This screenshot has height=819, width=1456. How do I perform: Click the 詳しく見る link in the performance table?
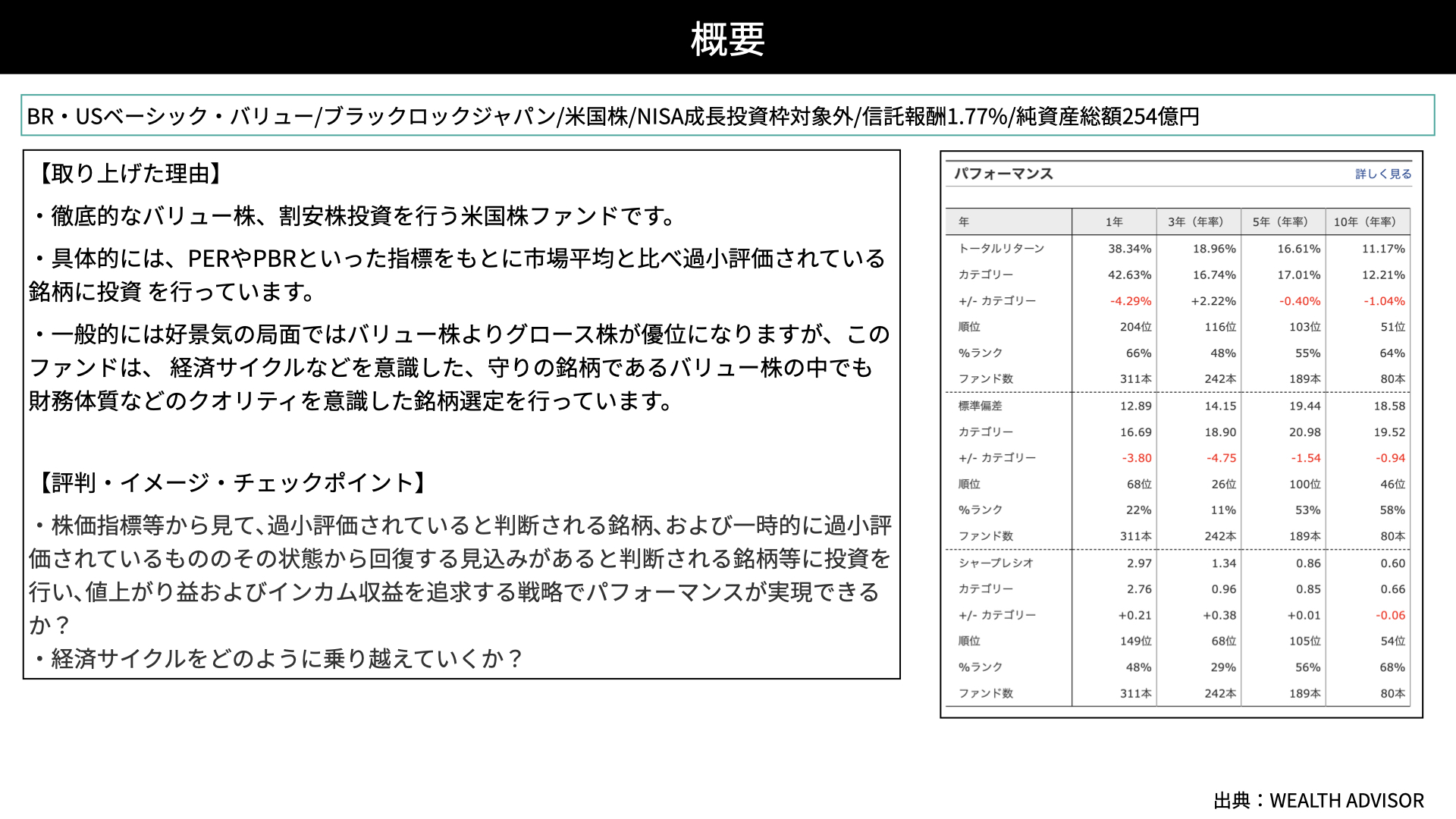point(1383,174)
